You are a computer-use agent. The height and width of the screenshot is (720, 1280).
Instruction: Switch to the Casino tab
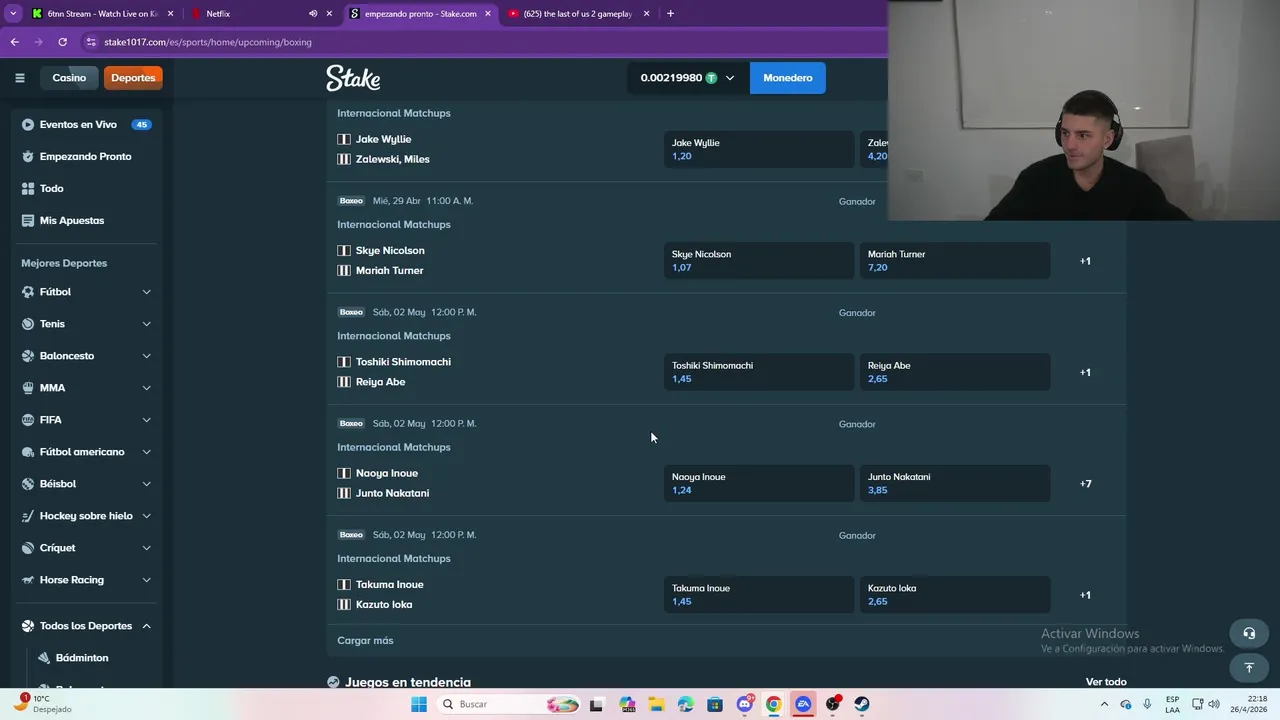69,78
